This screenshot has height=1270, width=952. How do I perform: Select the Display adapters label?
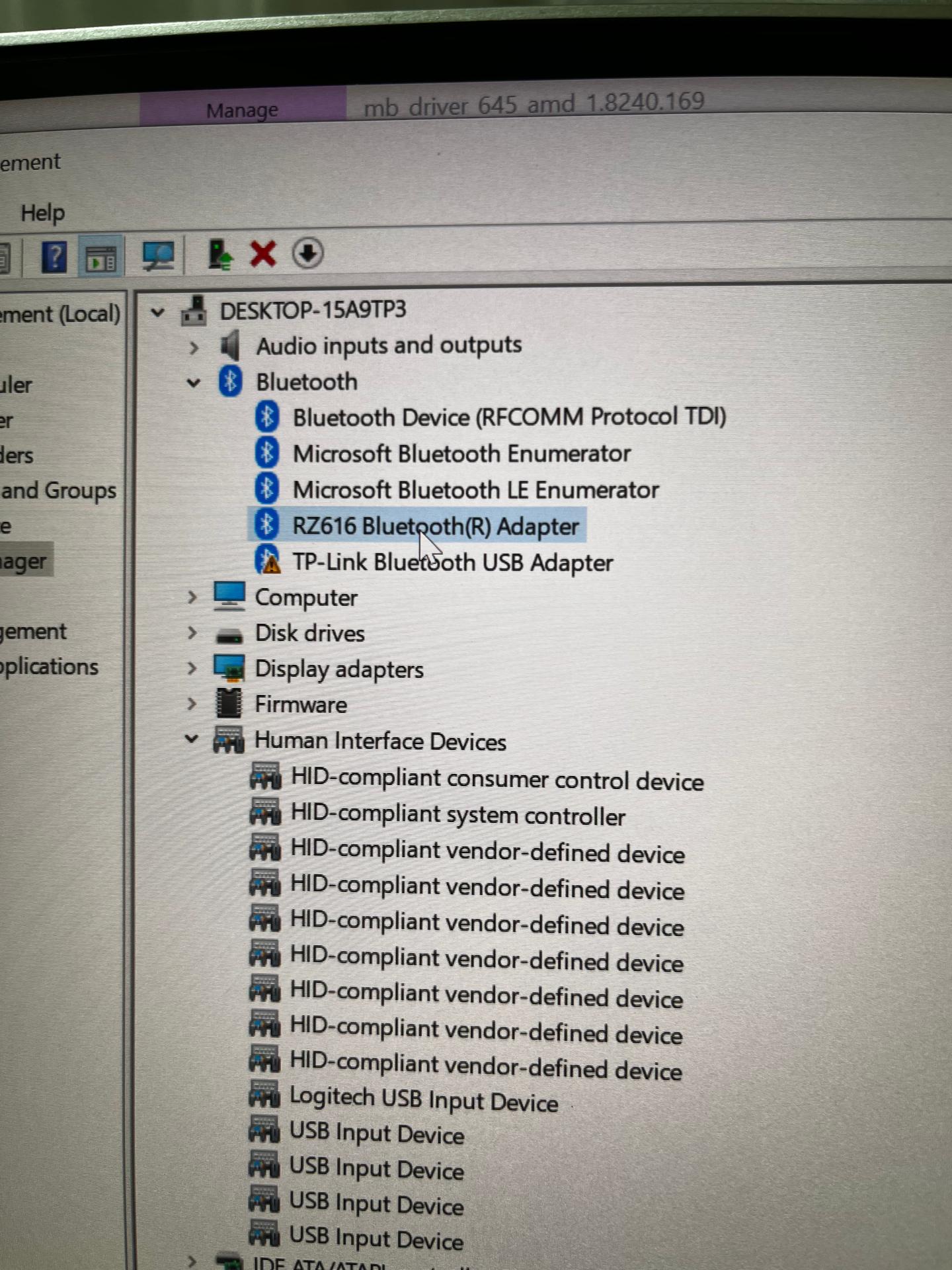(x=339, y=669)
